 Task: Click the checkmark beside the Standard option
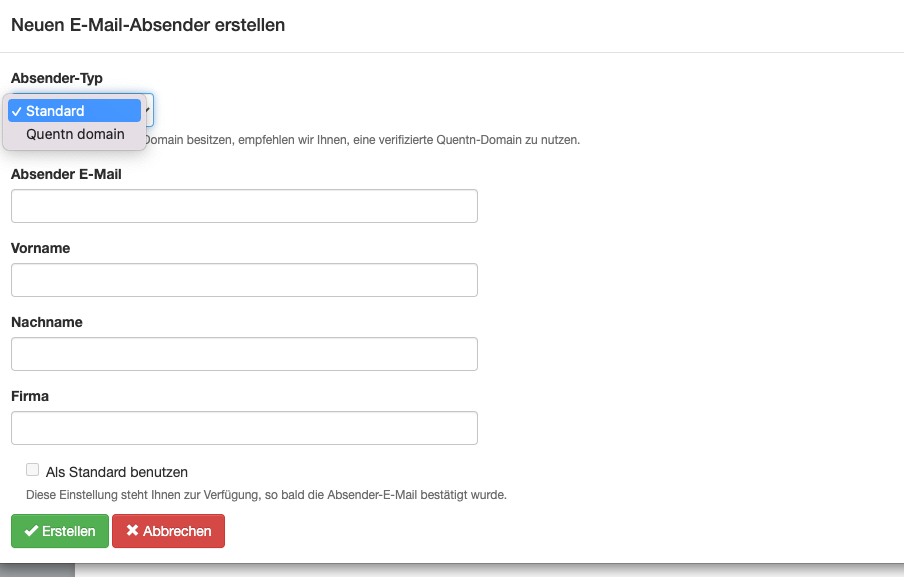point(17,111)
